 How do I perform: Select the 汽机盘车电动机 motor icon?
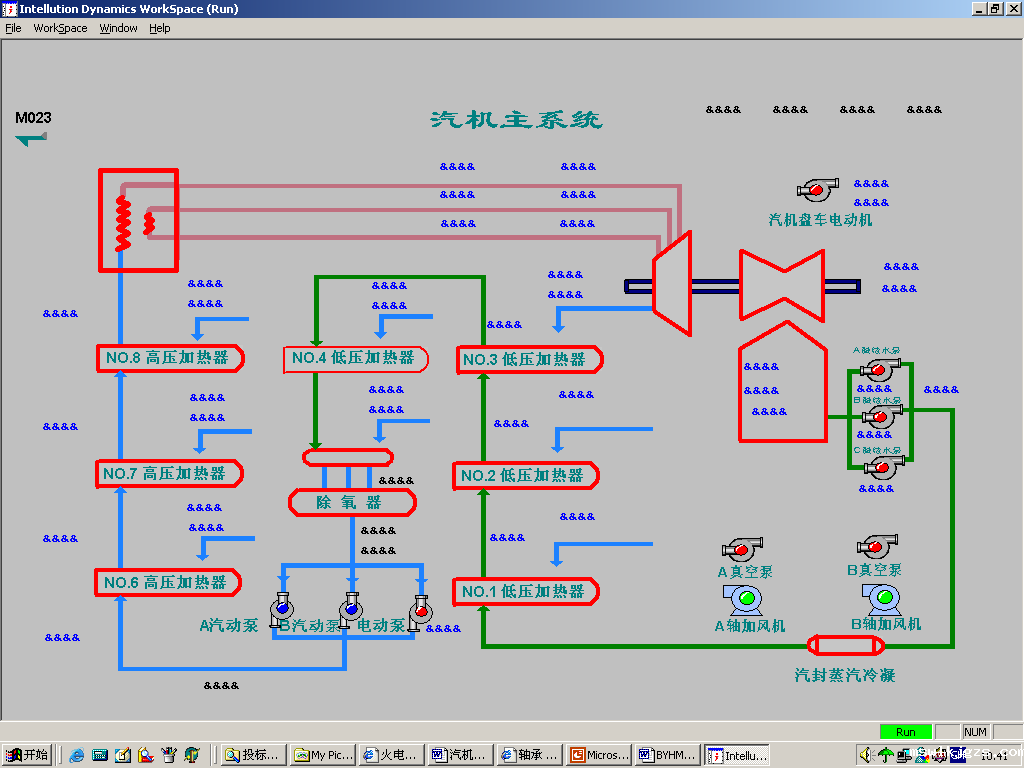(x=819, y=188)
